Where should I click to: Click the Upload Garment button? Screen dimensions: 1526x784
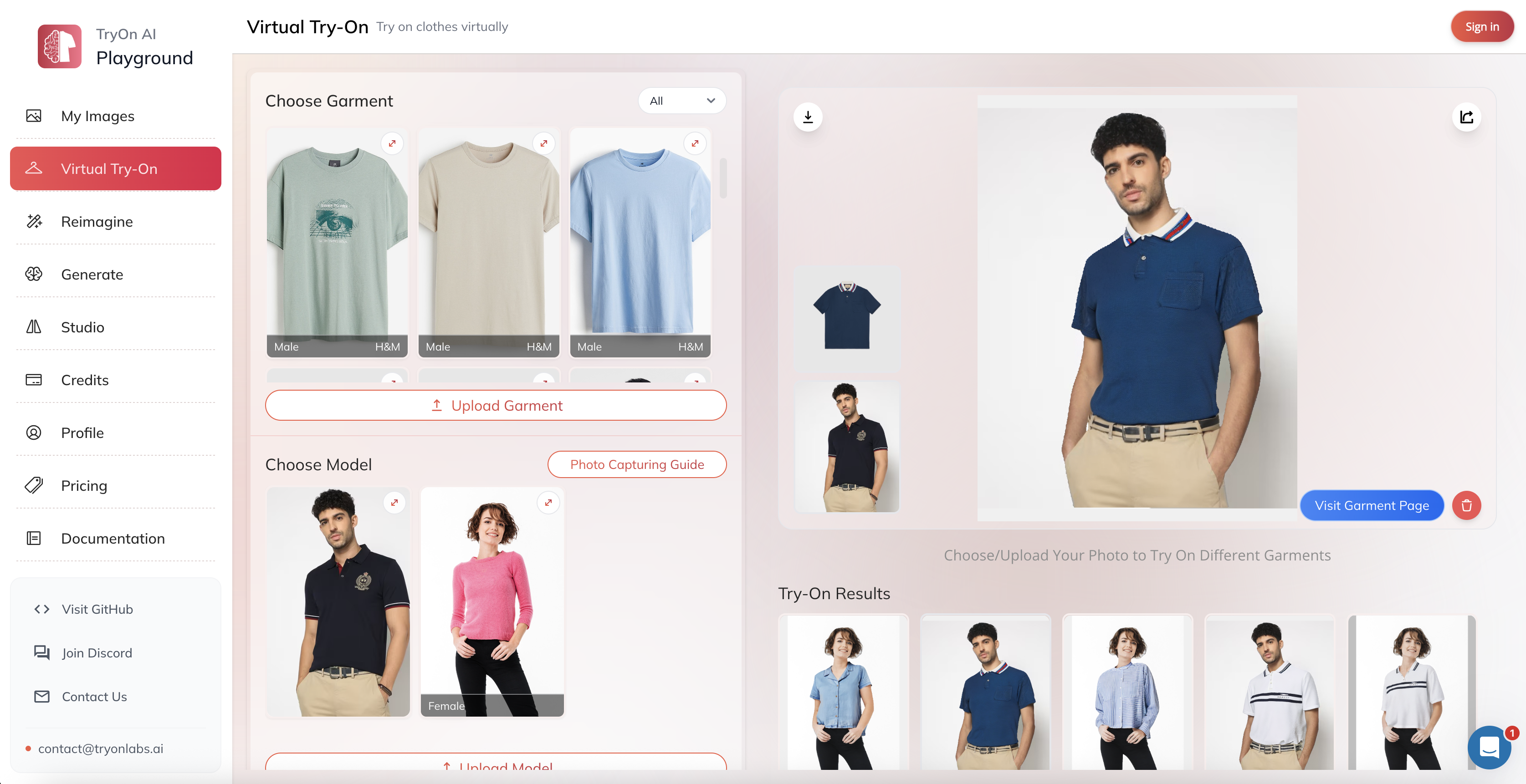pos(496,406)
